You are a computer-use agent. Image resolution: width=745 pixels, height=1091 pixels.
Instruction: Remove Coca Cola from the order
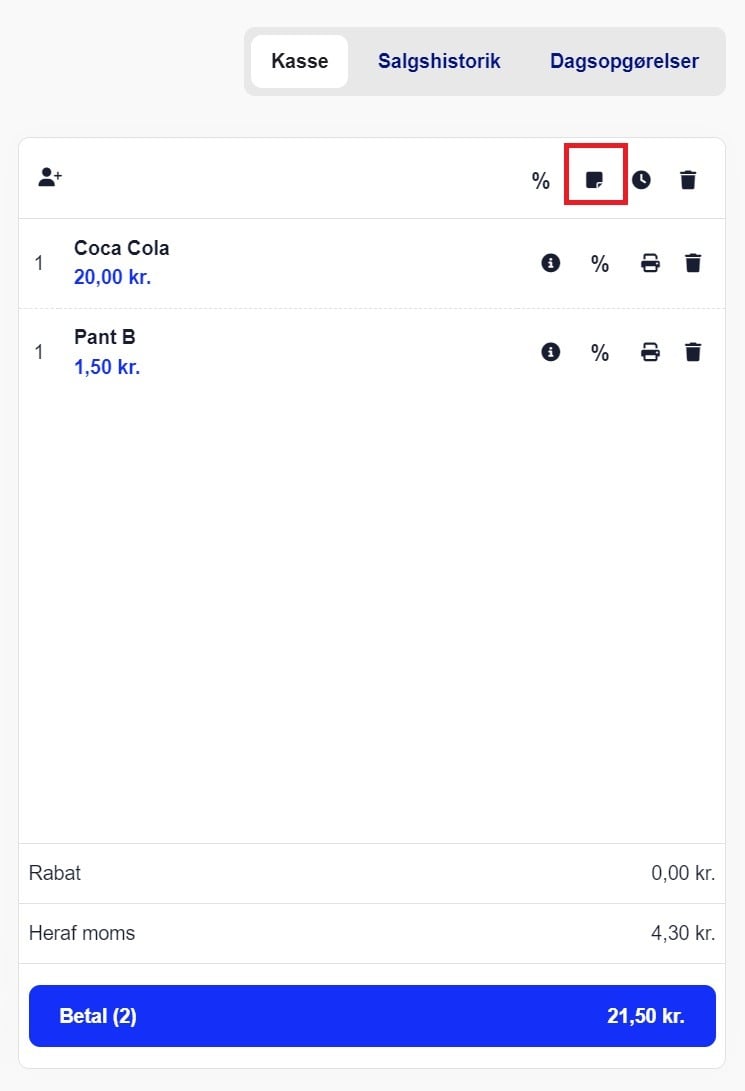click(693, 263)
